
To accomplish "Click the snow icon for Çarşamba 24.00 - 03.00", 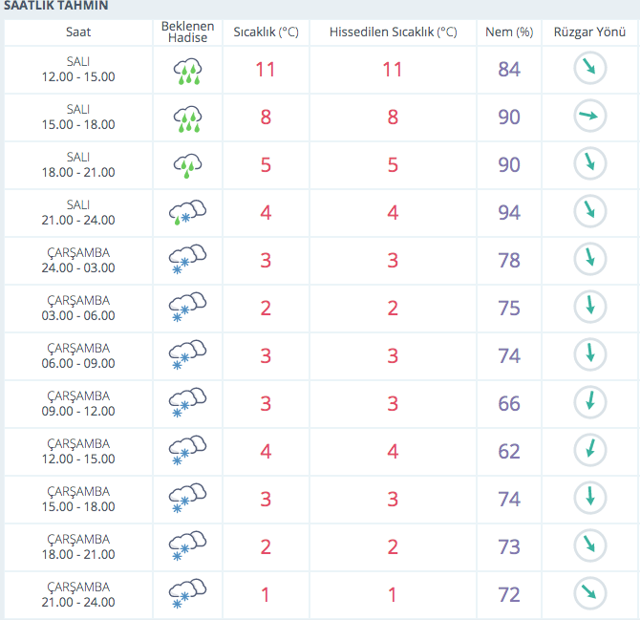I will 187,260.
